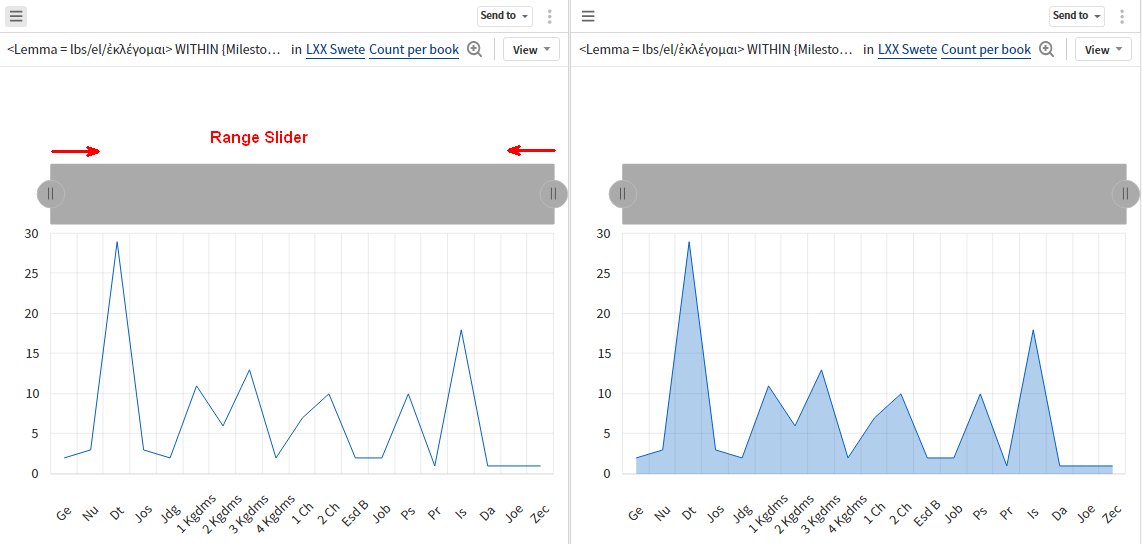Click the Da axis label in right chart

pyautogui.click(x=1059, y=513)
